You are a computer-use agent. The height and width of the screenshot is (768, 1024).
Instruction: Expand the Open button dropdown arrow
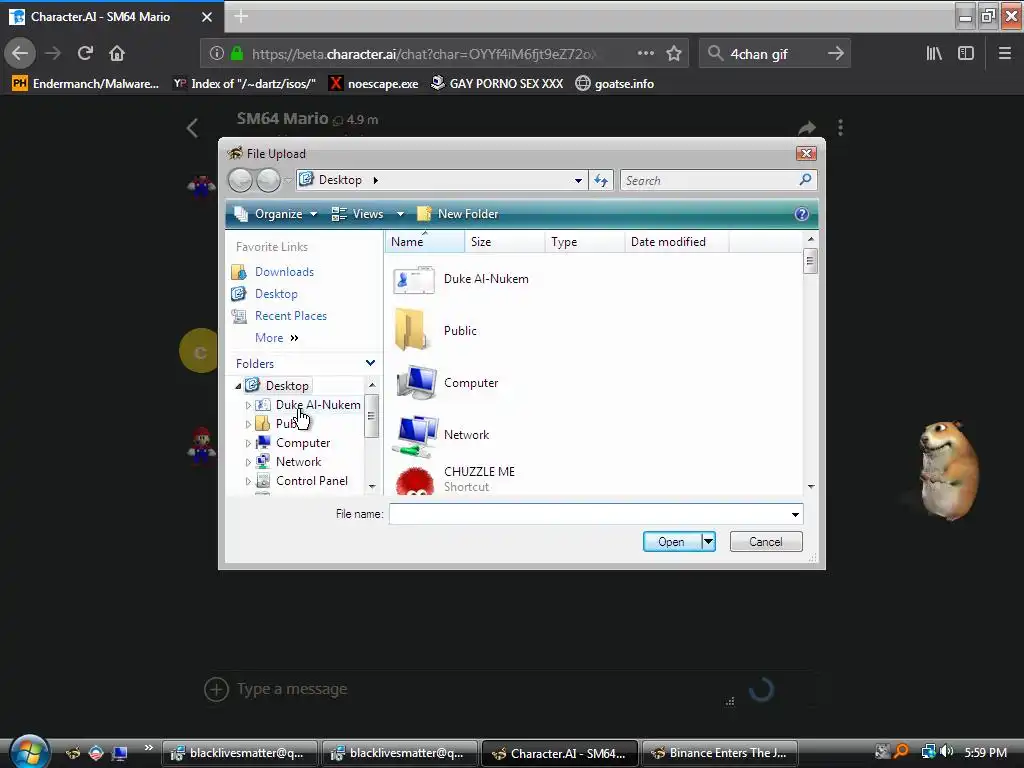(x=708, y=542)
